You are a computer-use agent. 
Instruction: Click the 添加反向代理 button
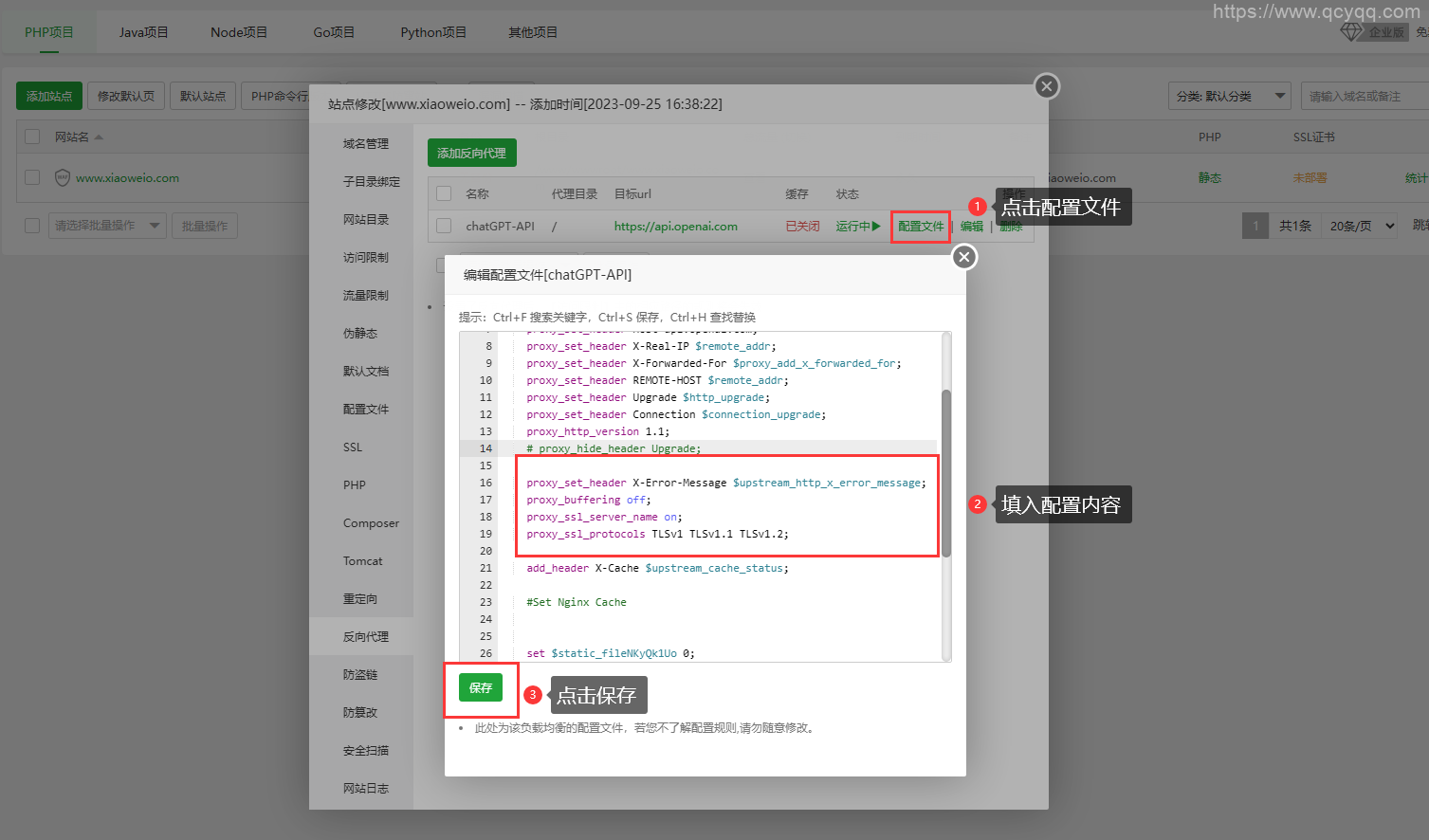(x=471, y=153)
